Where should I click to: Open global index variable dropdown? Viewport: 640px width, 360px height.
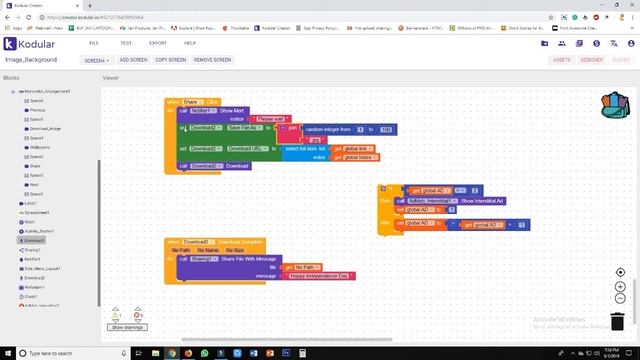pyautogui.click(x=360, y=157)
